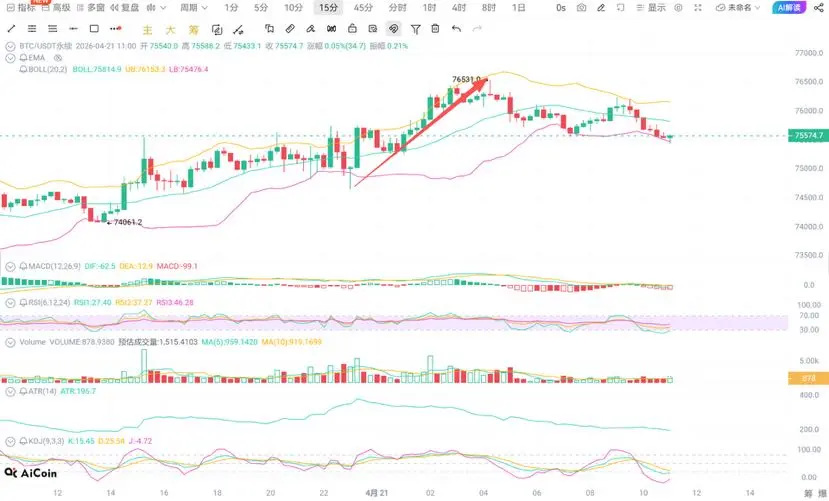Click the 0s countdown label
Viewport: 829px width, 501px height.
(561, 7)
